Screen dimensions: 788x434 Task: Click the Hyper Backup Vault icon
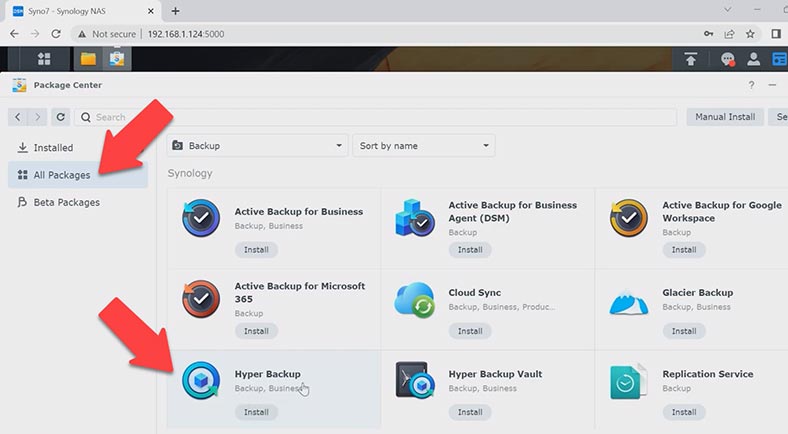pyautogui.click(x=415, y=380)
